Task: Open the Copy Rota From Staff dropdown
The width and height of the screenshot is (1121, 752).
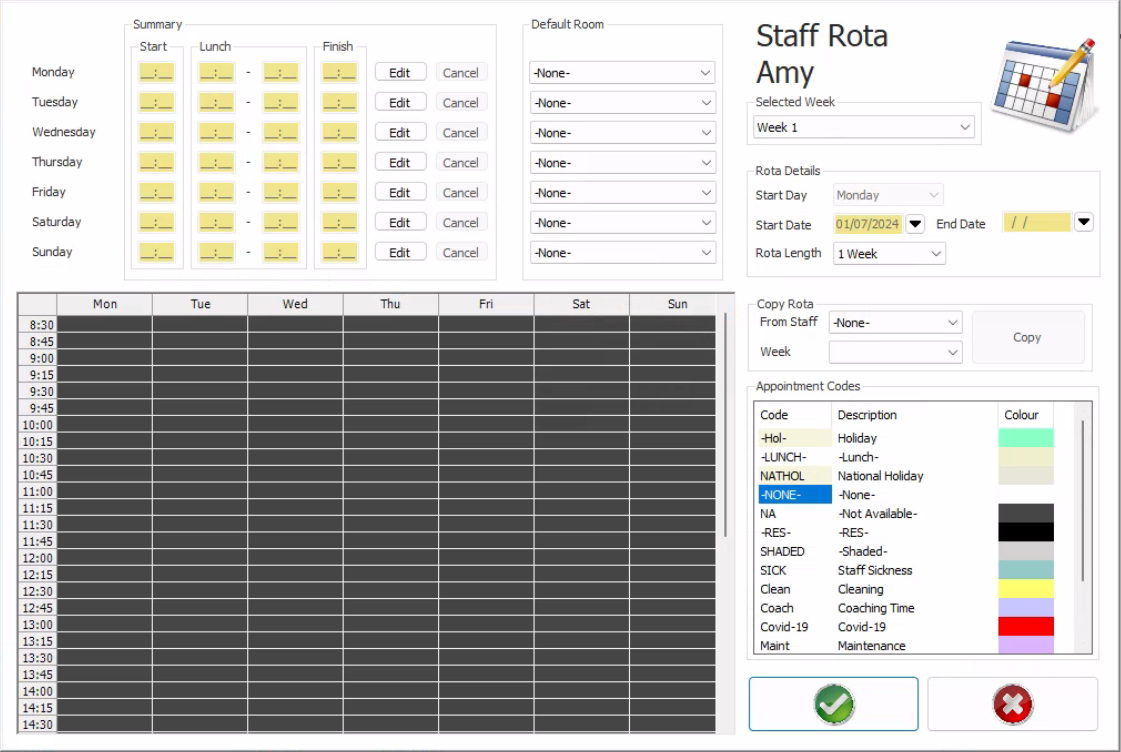Action: tap(895, 323)
